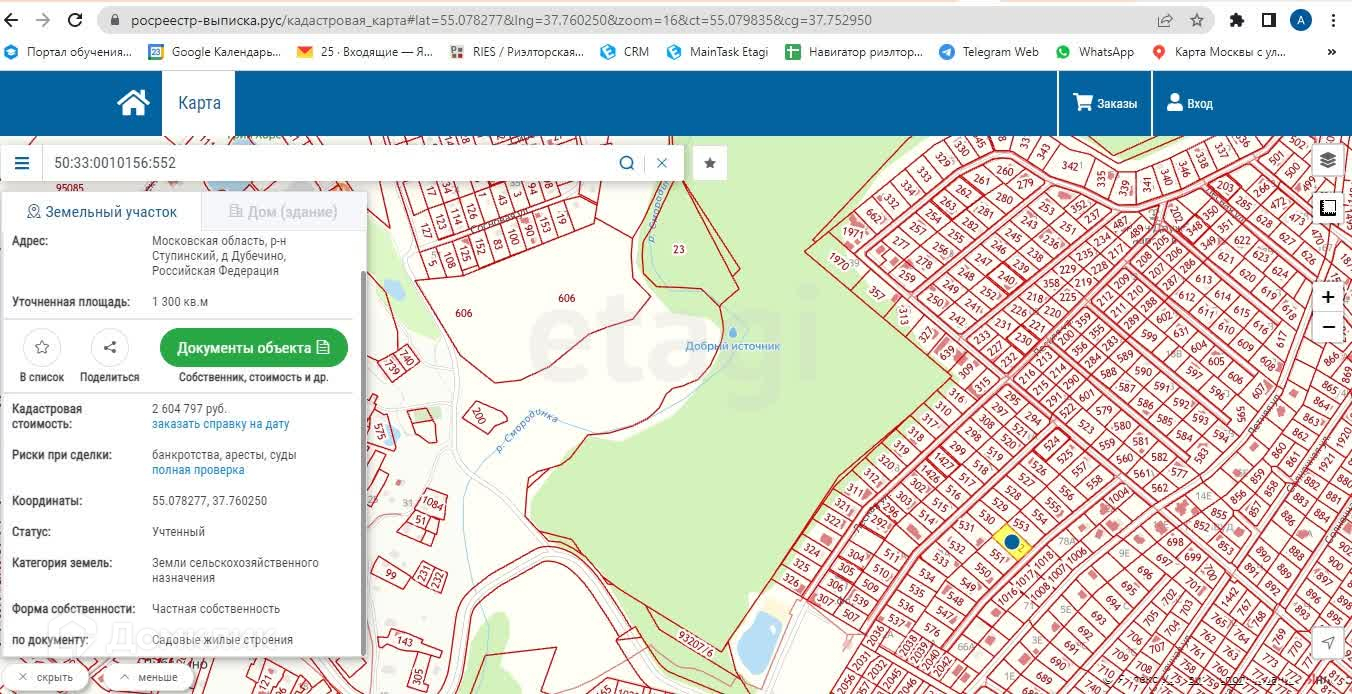Click the home icon in the site header

click(x=133, y=103)
